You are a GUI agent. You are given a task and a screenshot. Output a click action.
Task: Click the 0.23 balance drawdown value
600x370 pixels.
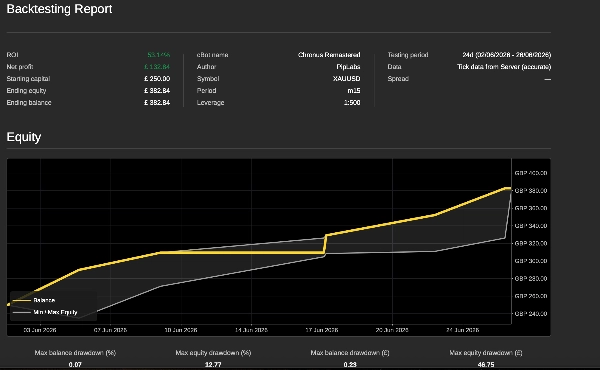coord(350,365)
